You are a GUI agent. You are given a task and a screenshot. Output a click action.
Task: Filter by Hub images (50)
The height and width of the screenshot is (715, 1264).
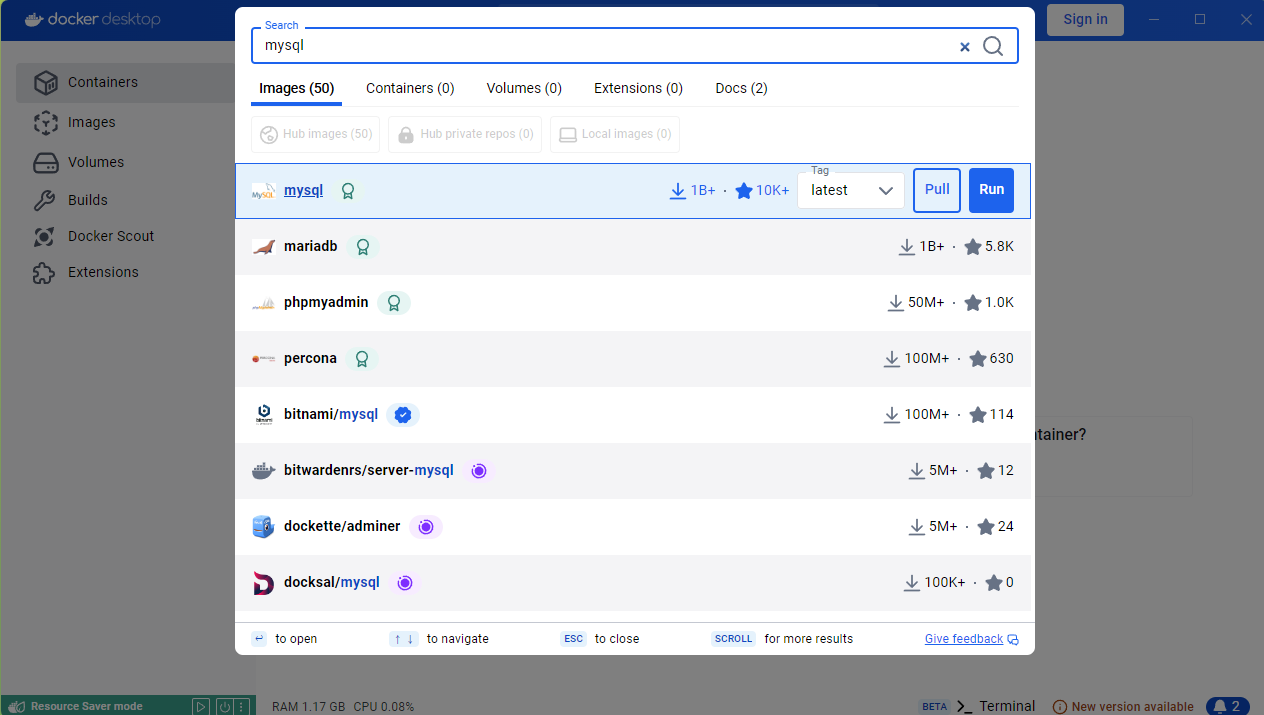(x=315, y=134)
